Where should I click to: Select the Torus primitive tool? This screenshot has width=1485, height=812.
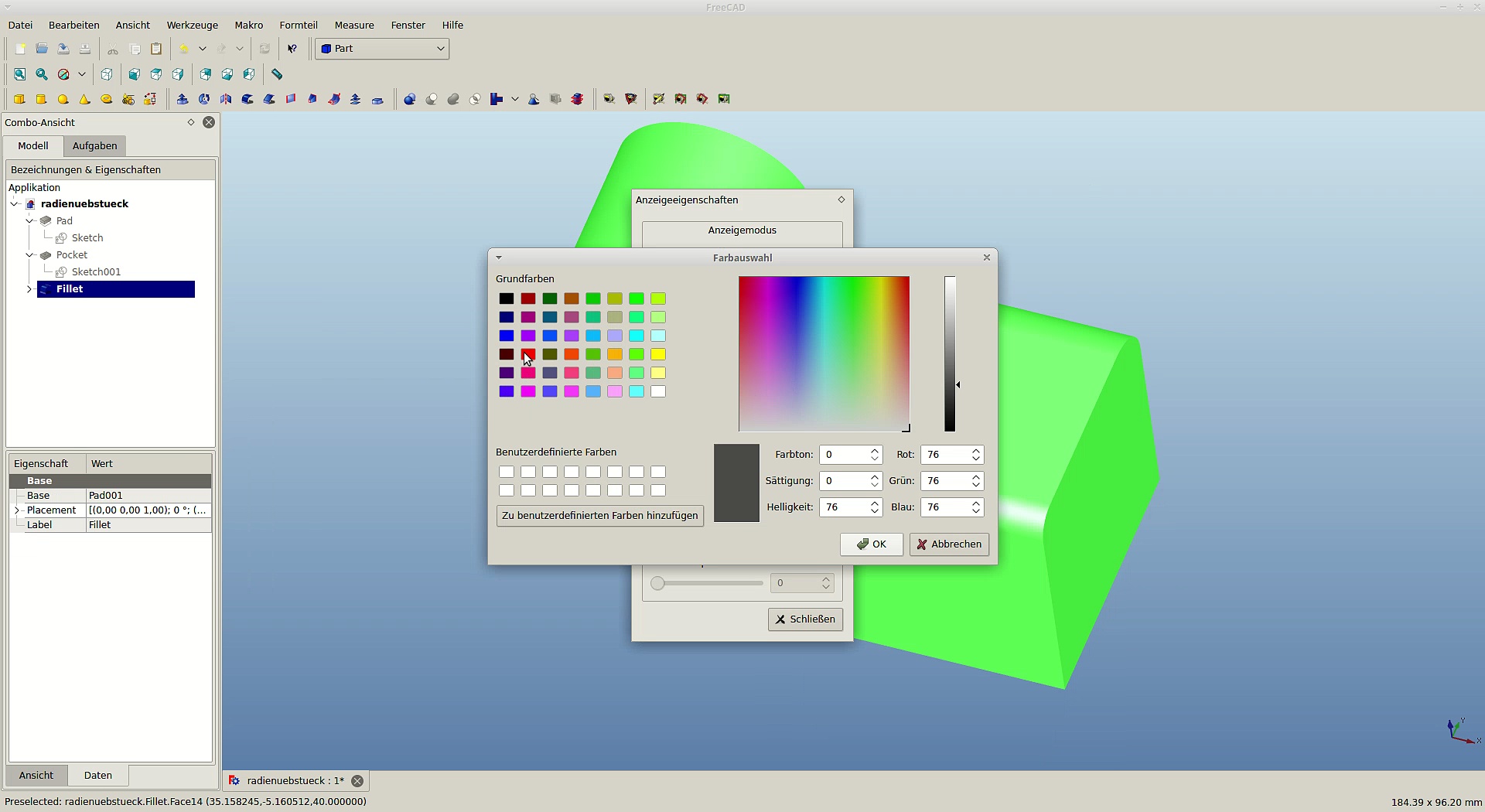tap(107, 99)
